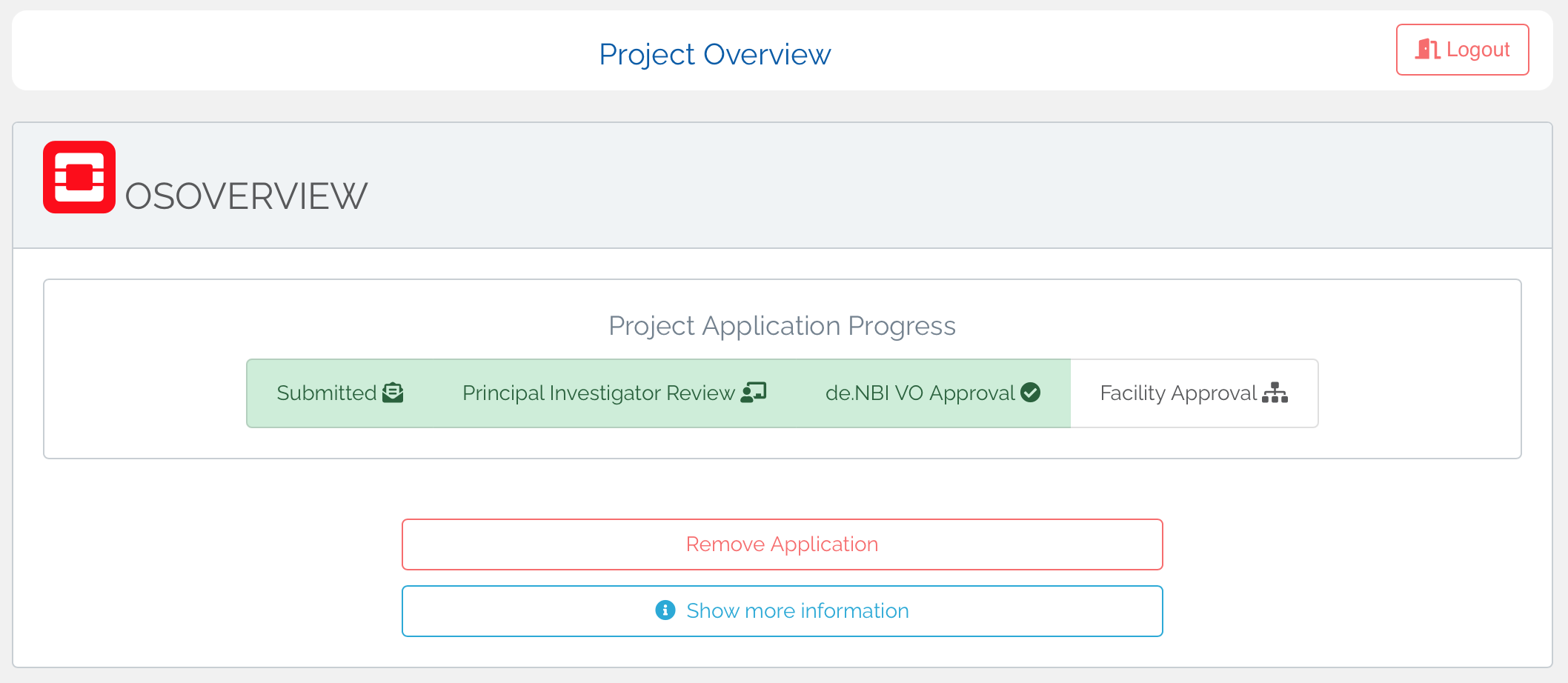1568x683 pixels.
Task: Click the Project Application Progress heading
Action: pyautogui.click(x=782, y=326)
